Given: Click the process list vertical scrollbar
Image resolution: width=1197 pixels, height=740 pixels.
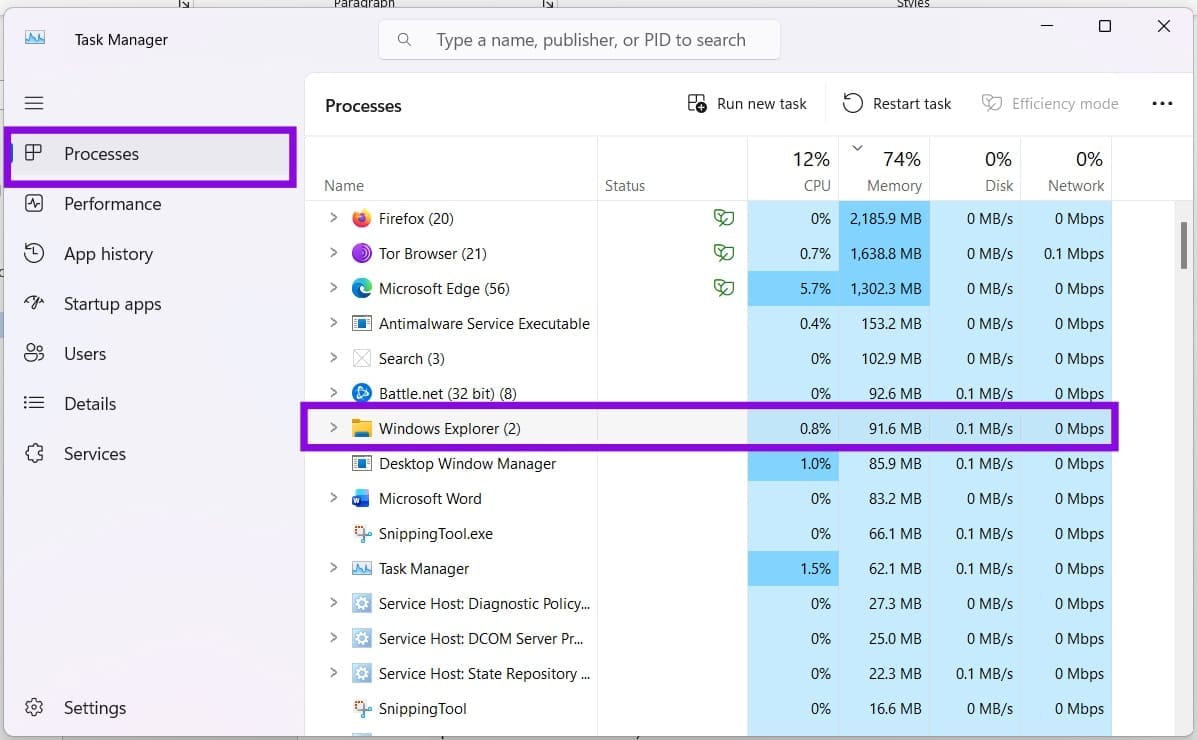Looking at the screenshot, I should (1184, 245).
